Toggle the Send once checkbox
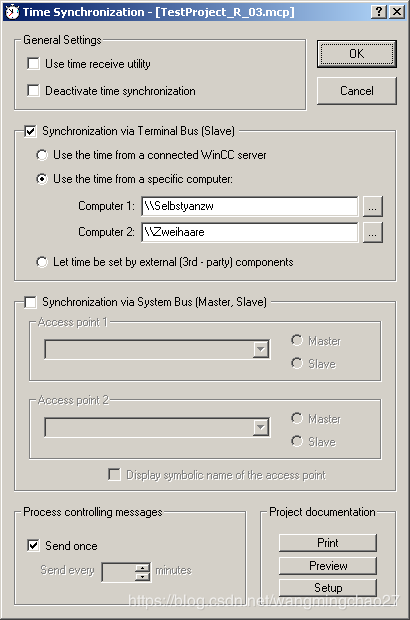Image resolution: width=410 pixels, height=620 pixels. coord(33,546)
